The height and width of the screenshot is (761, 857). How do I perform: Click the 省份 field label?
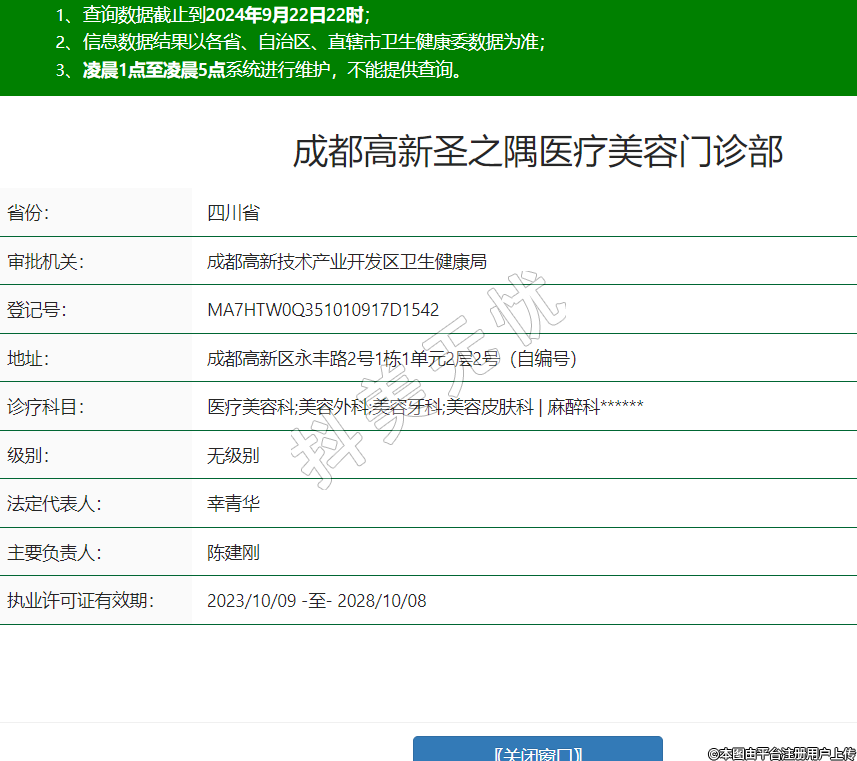[x=28, y=213]
